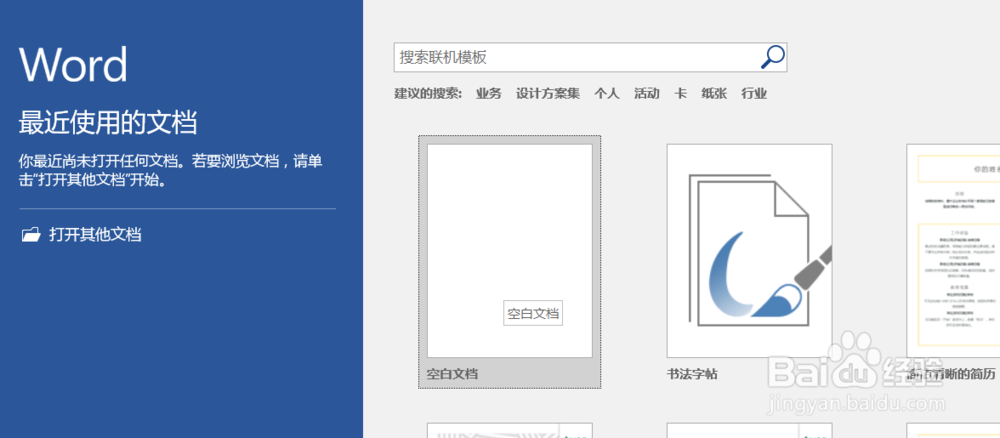Click the 建议的搜索 label
The image size is (1000, 438).
coord(428,94)
